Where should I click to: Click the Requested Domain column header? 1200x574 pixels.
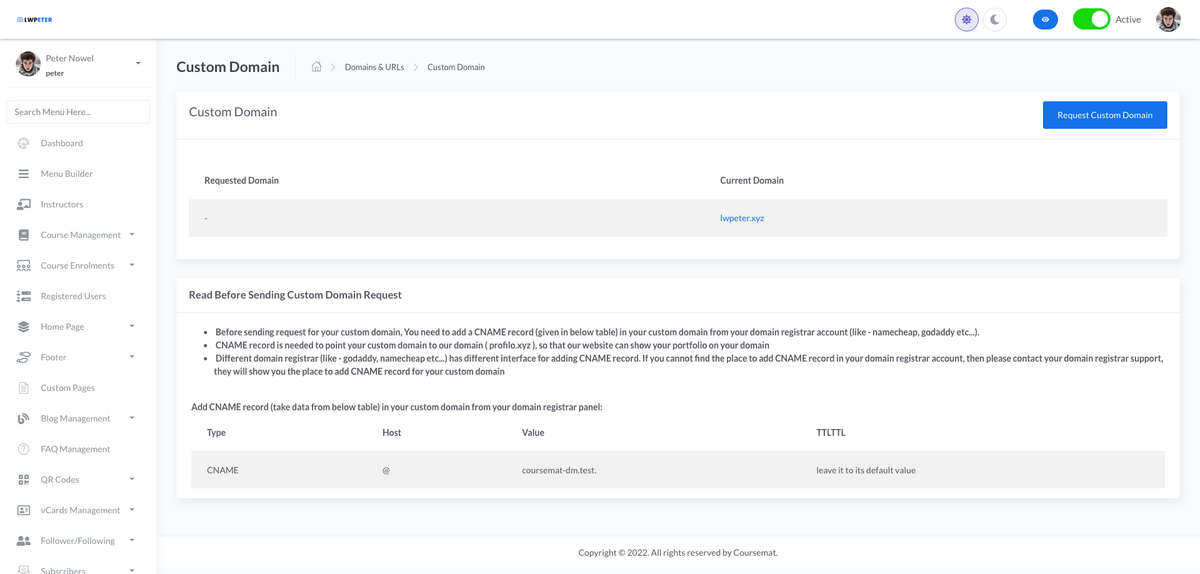point(241,181)
